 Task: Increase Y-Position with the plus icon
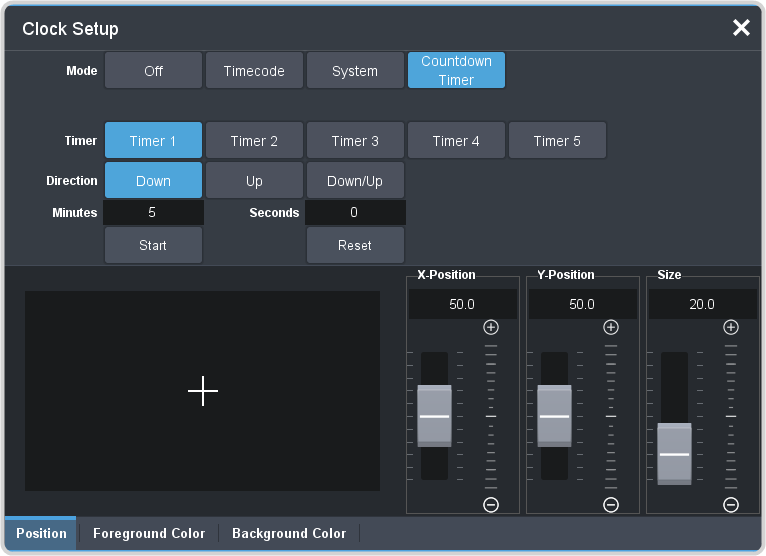[x=611, y=327]
